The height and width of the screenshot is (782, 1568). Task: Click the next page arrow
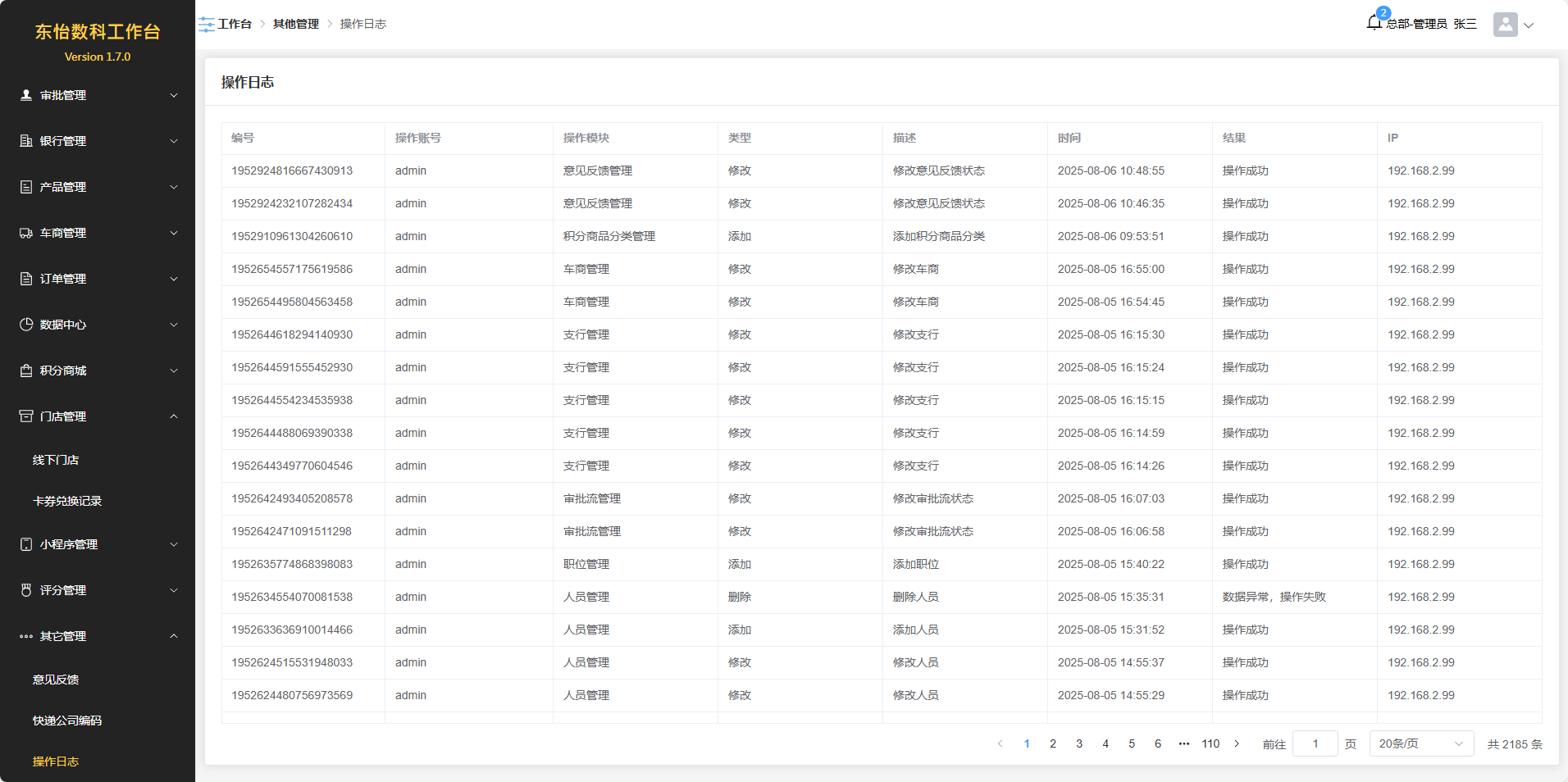point(1237,743)
